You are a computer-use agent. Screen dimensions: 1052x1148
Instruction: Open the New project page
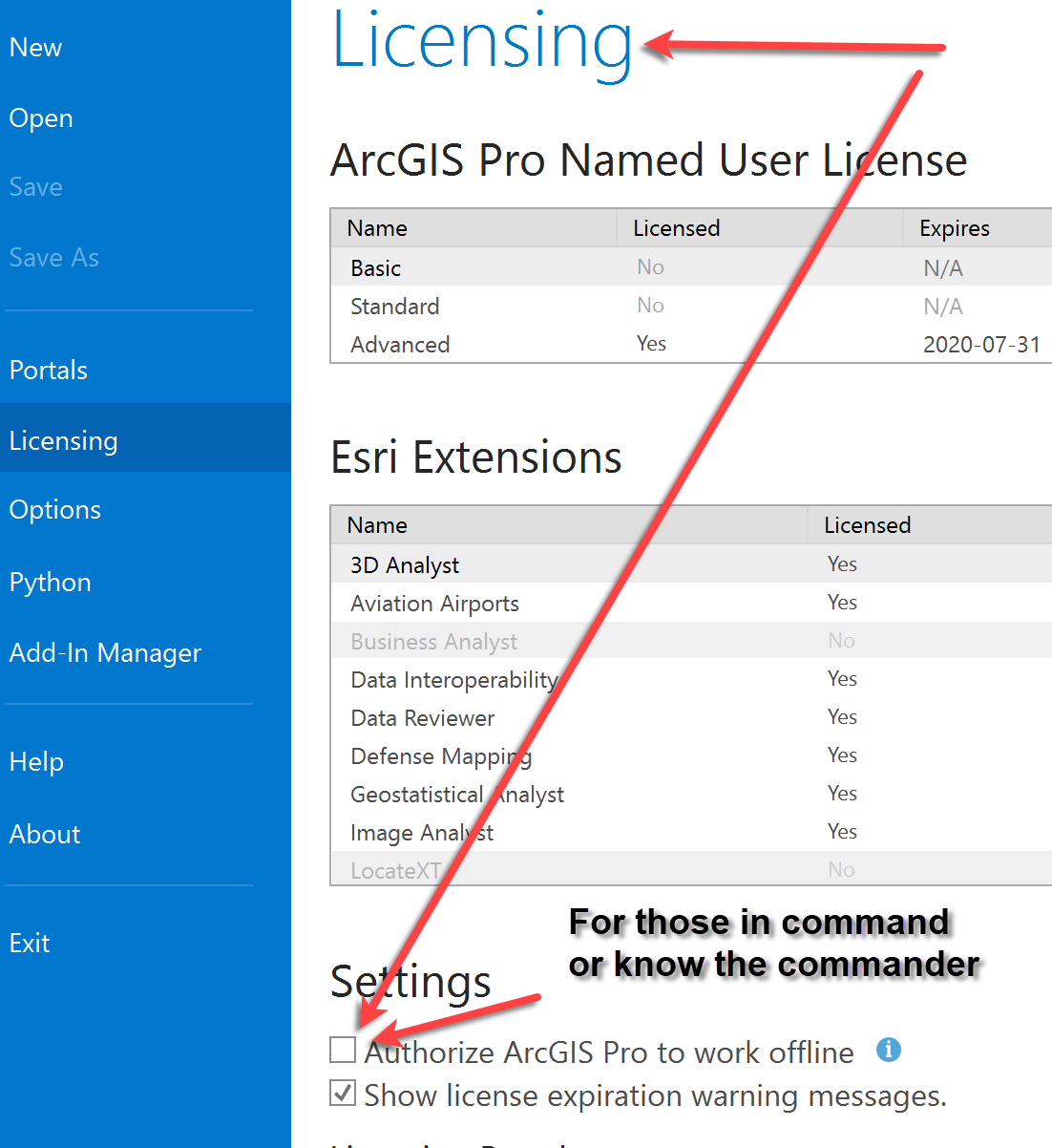click(35, 47)
